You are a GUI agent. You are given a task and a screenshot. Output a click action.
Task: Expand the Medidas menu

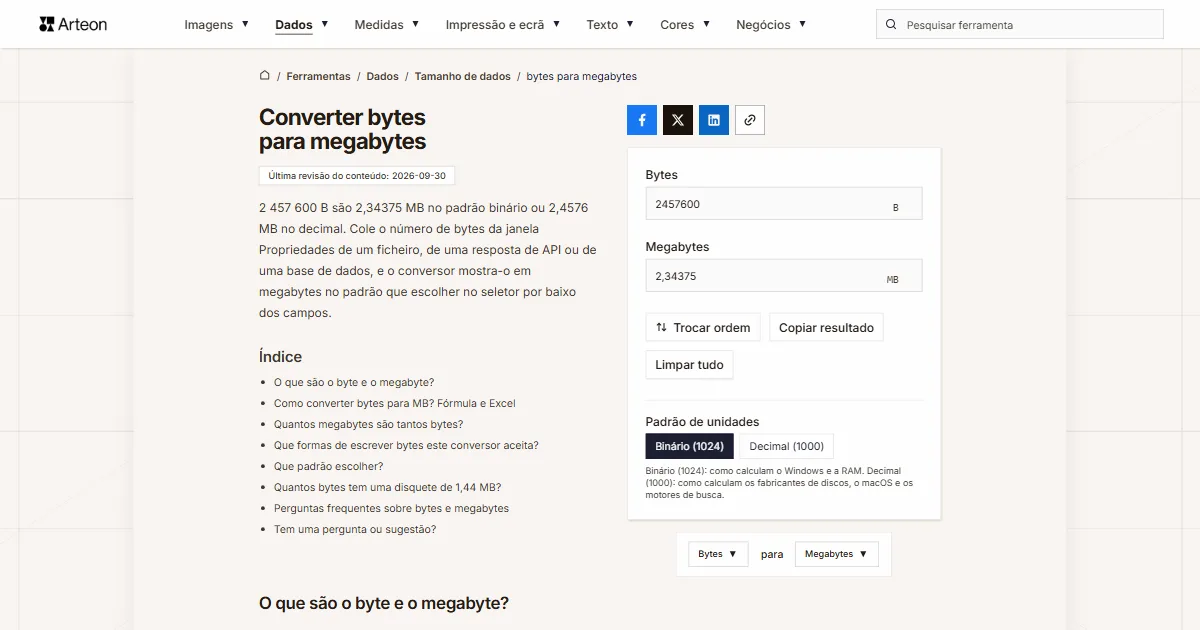(387, 25)
